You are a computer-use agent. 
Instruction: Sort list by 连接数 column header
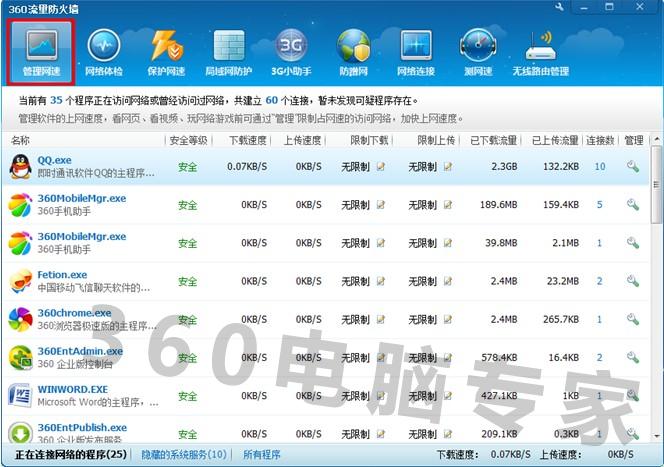[600, 141]
